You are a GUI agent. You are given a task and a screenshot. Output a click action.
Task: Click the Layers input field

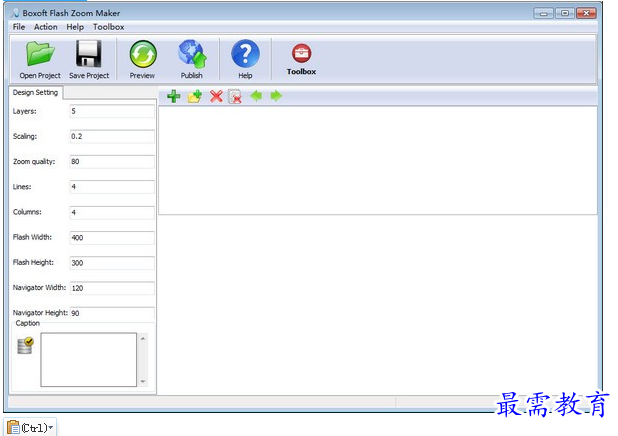(x=112, y=111)
